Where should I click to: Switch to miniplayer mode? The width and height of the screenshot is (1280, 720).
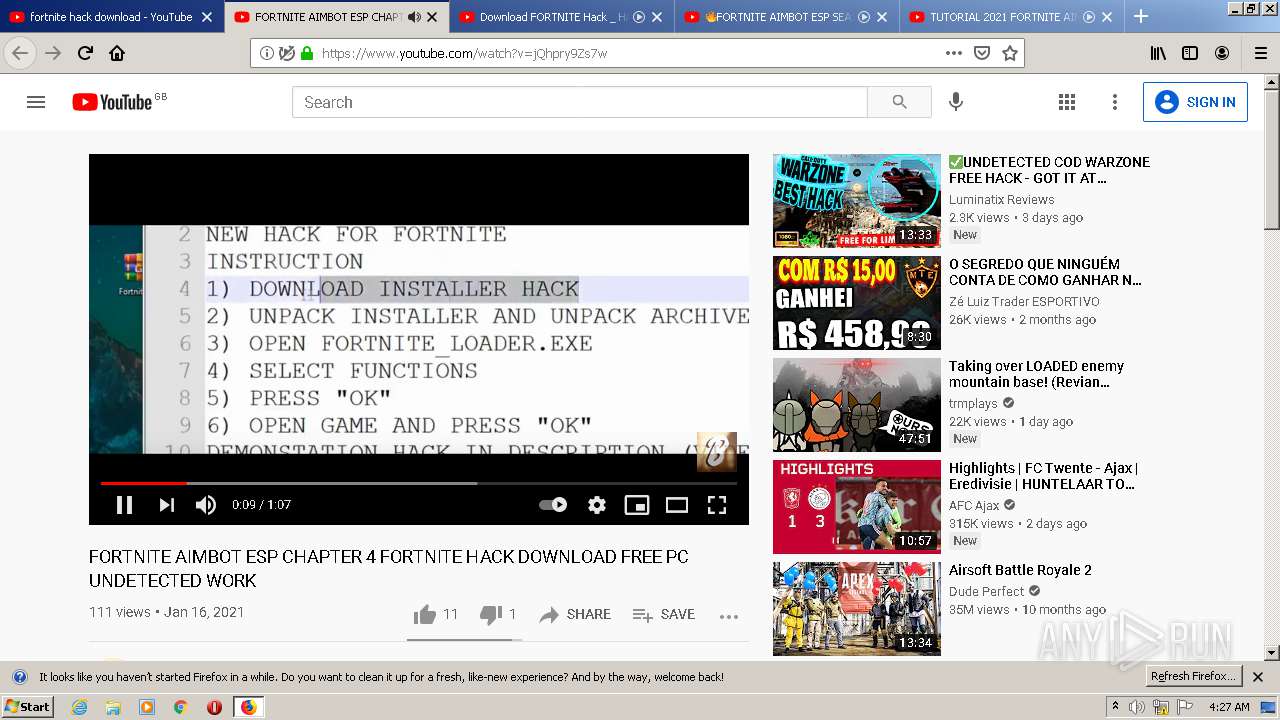(x=637, y=505)
